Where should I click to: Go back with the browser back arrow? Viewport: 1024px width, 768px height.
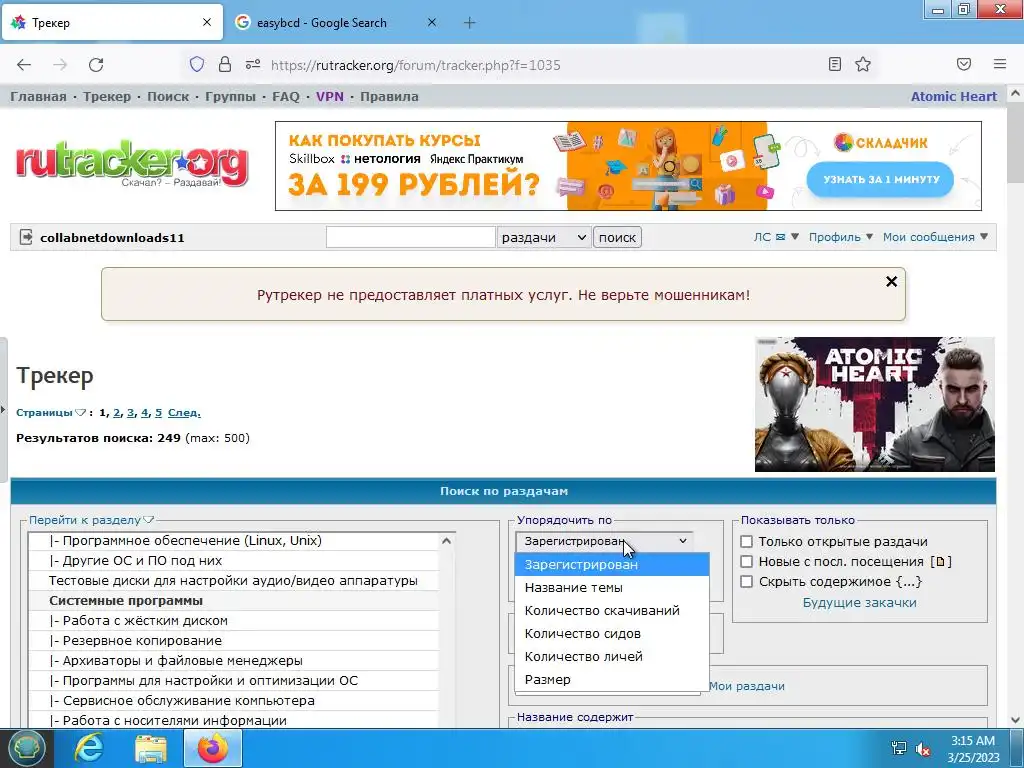pos(24,65)
